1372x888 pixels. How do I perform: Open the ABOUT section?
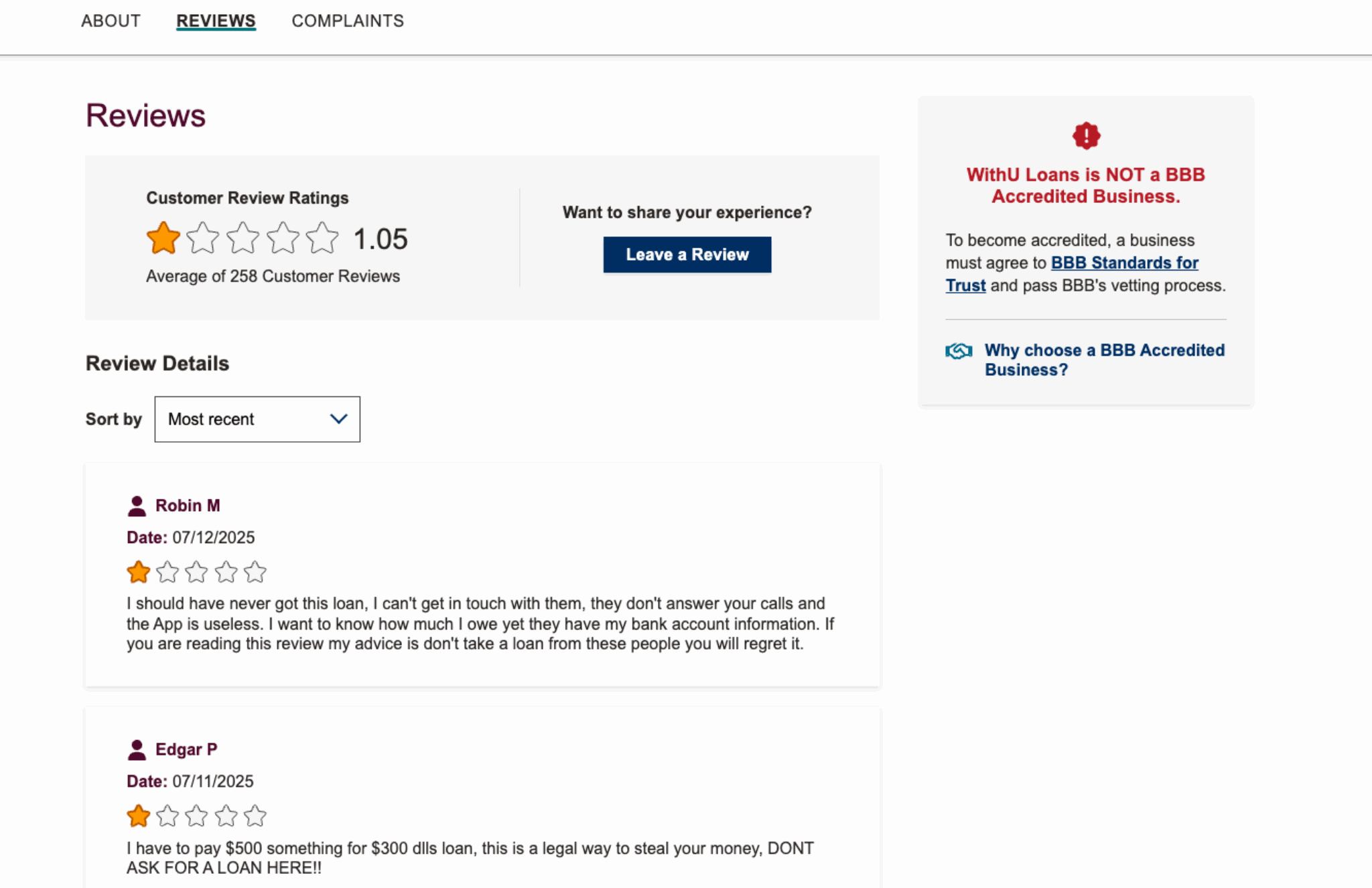[110, 21]
